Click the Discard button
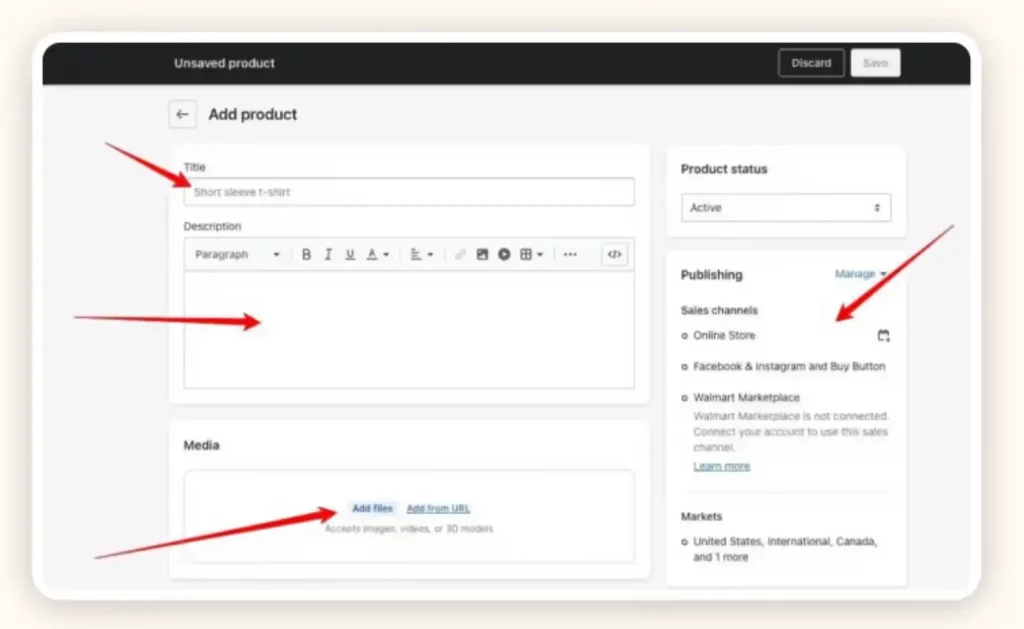Image resolution: width=1024 pixels, height=629 pixels. point(811,63)
